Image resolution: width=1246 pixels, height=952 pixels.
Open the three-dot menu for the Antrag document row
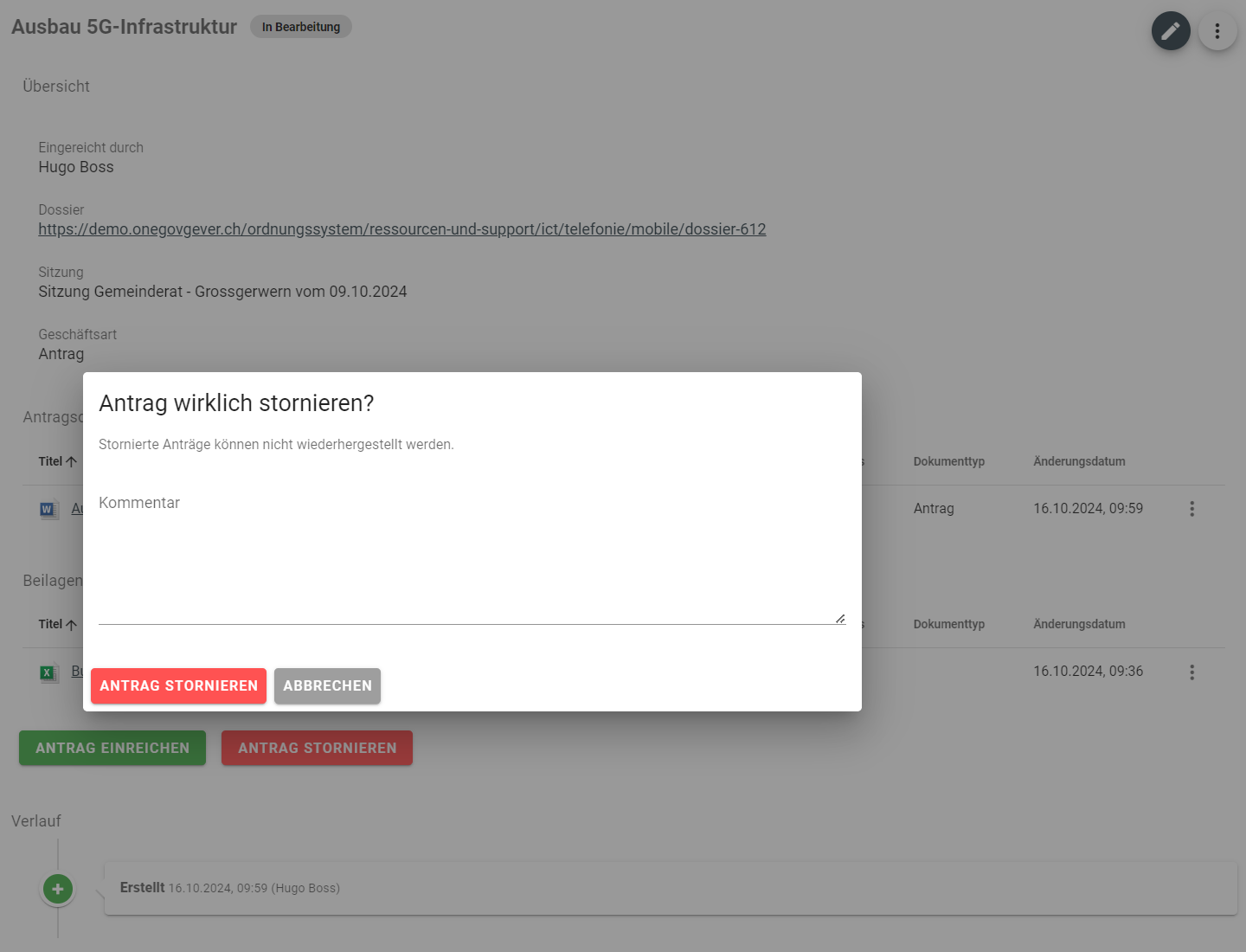tap(1191, 509)
